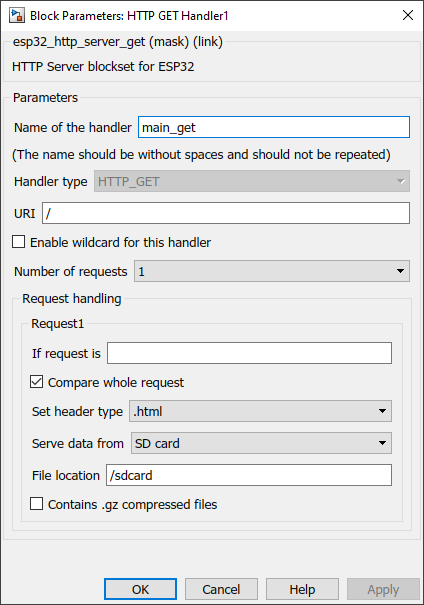The height and width of the screenshot is (605, 424).
Task: Click the Serve data from dropdown arrow
Action: pos(382,443)
